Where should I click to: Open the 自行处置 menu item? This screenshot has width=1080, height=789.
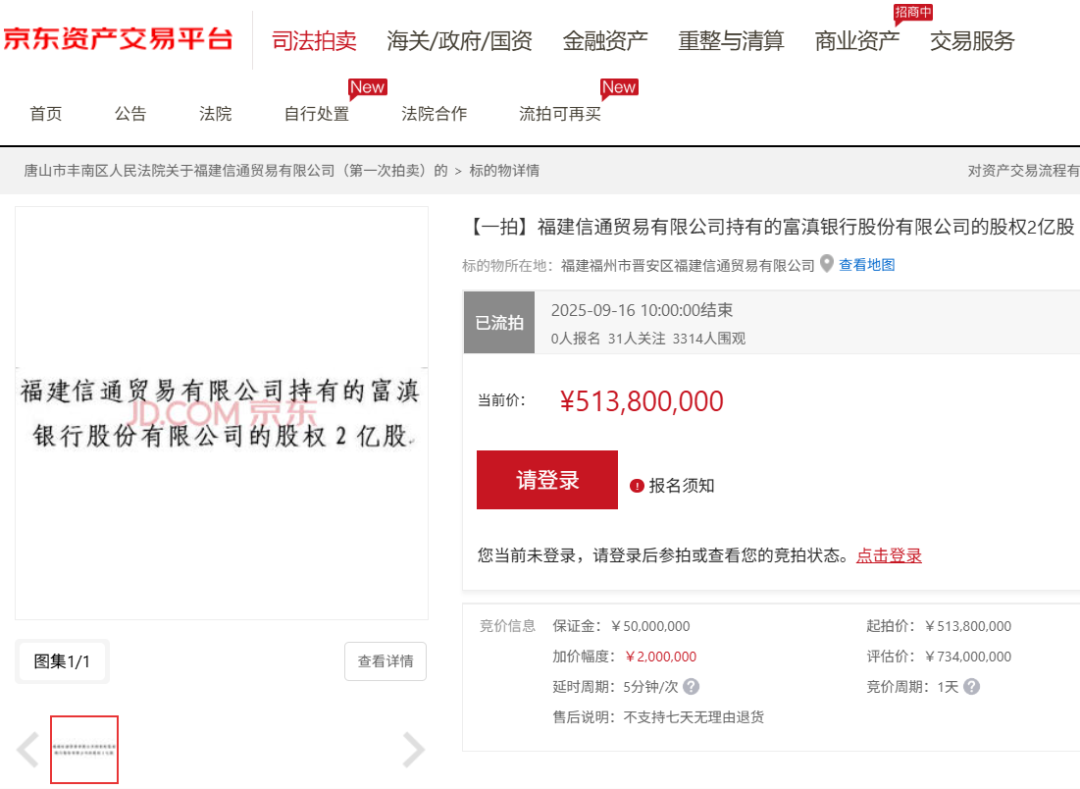pyautogui.click(x=317, y=114)
